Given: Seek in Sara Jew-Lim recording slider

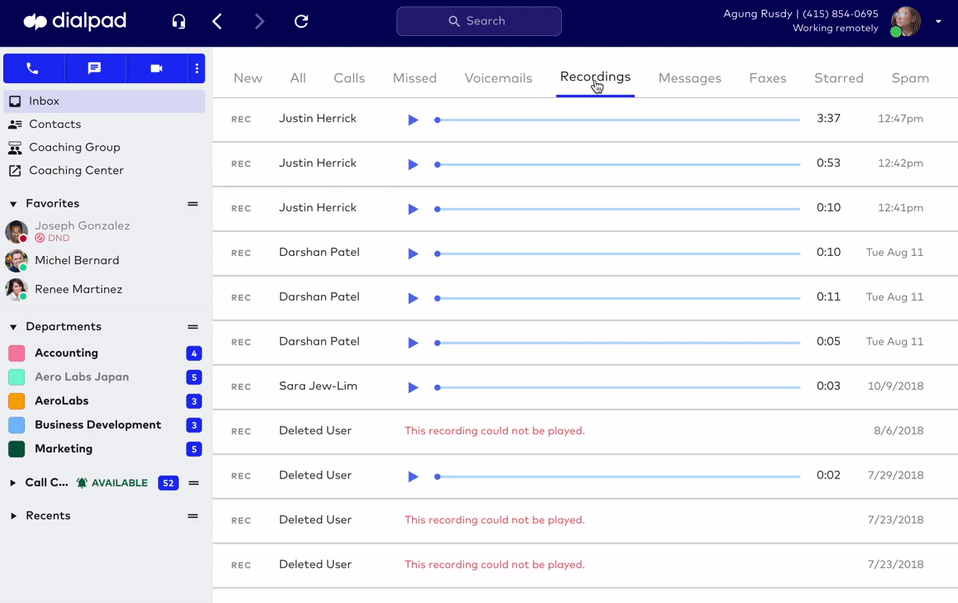Looking at the screenshot, I should click(x=617, y=387).
